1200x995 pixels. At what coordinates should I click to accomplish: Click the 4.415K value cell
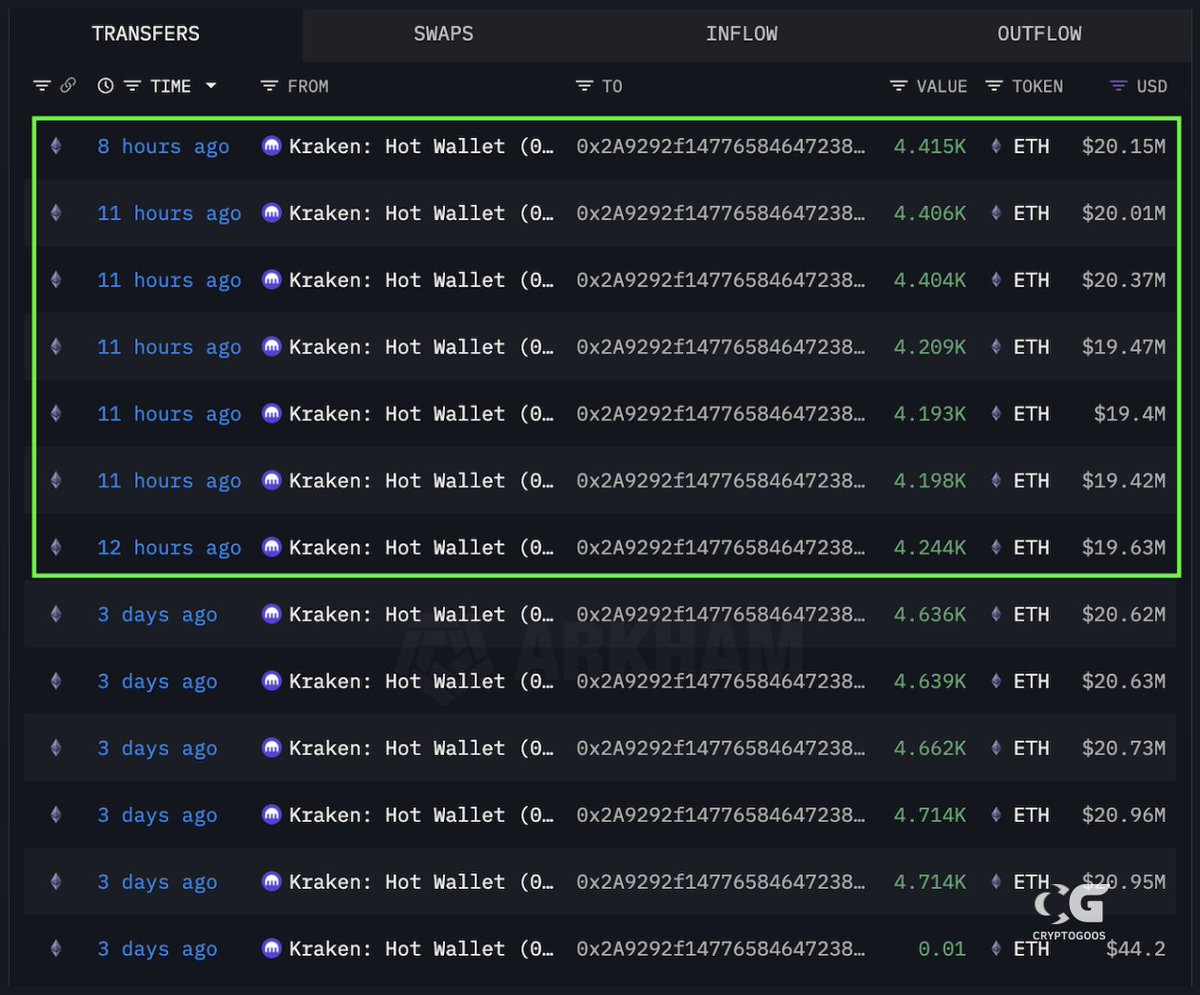[x=930, y=146]
